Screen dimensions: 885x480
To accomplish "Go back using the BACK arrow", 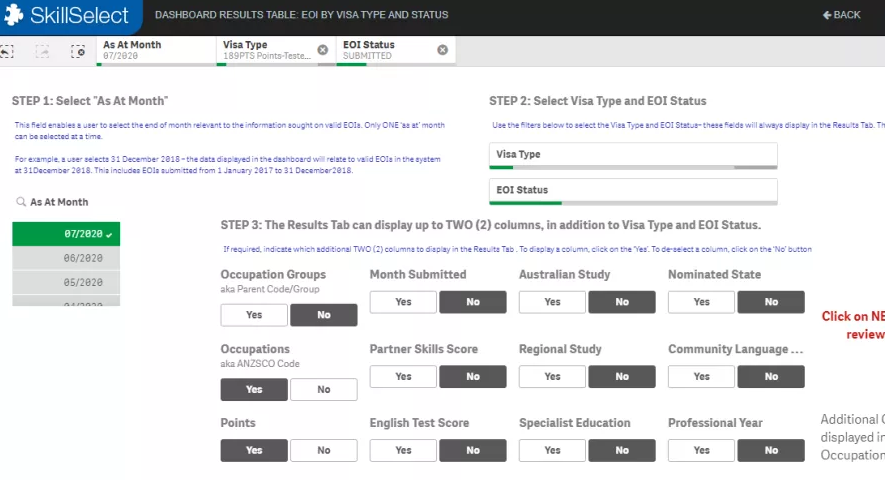I will [x=841, y=15].
